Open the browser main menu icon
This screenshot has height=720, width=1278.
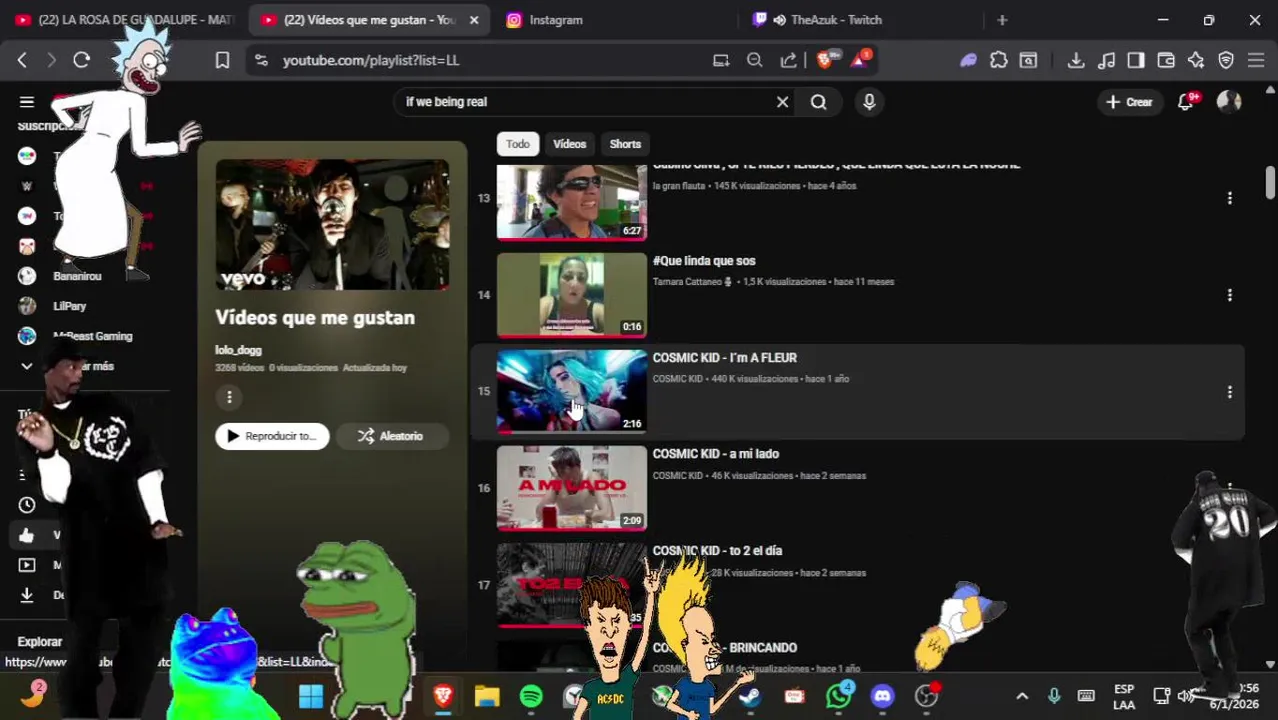[x=1256, y=60]
